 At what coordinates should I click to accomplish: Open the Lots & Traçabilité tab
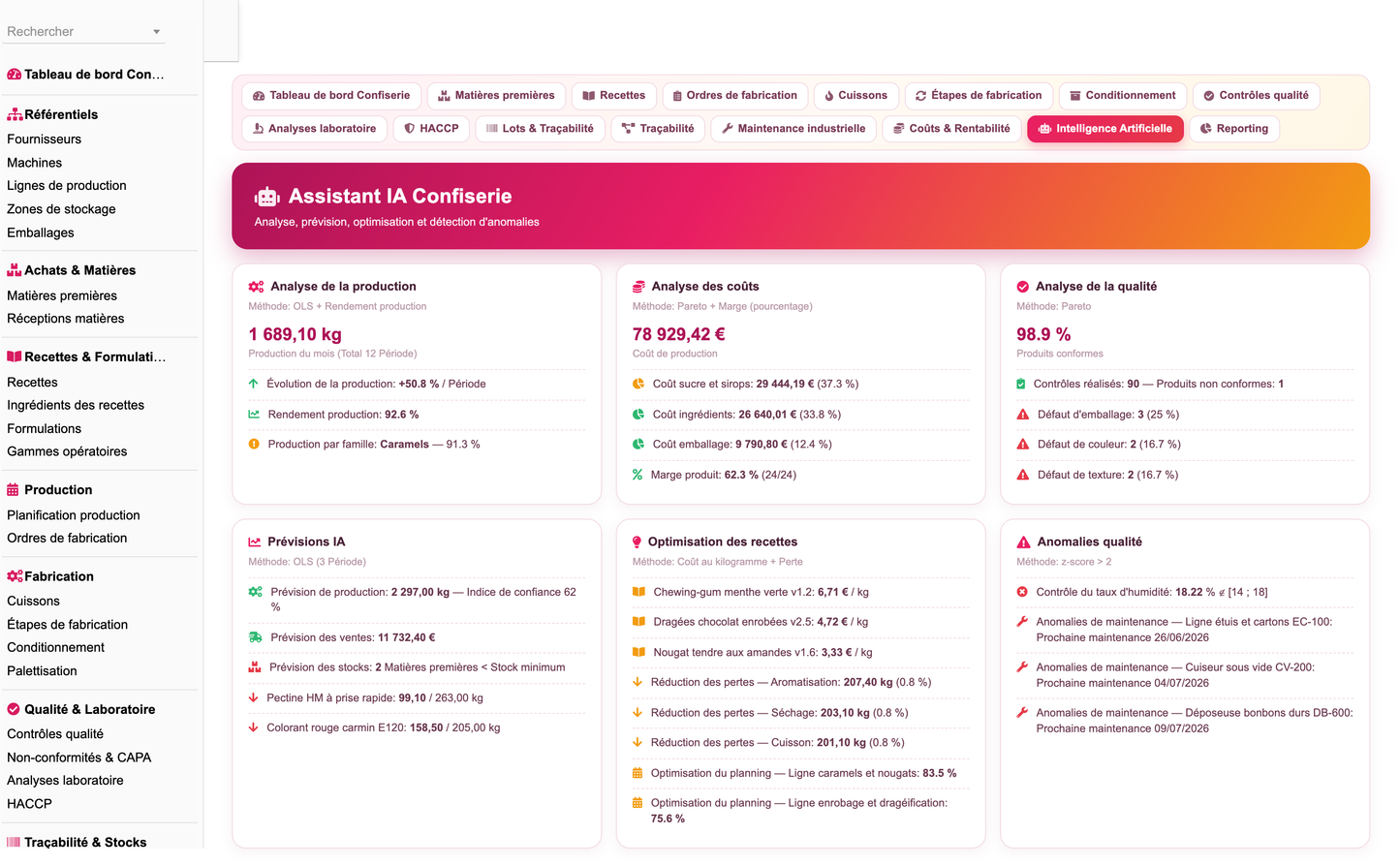click(x=541, y=129)
